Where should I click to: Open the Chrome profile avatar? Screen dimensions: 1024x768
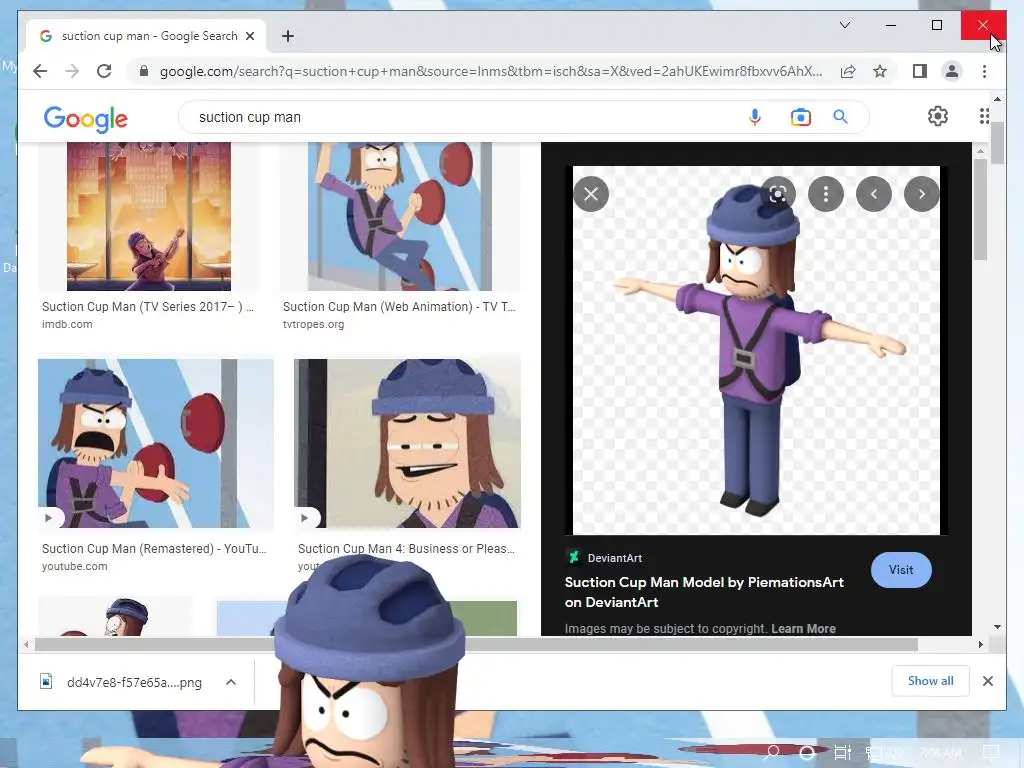[952, 71]
